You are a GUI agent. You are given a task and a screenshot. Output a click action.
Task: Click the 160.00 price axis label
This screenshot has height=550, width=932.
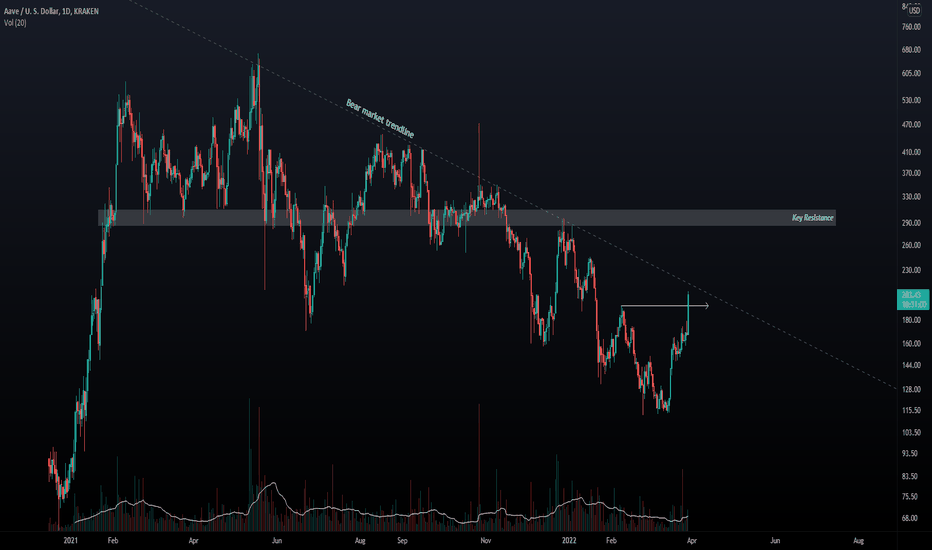point(911,344)
